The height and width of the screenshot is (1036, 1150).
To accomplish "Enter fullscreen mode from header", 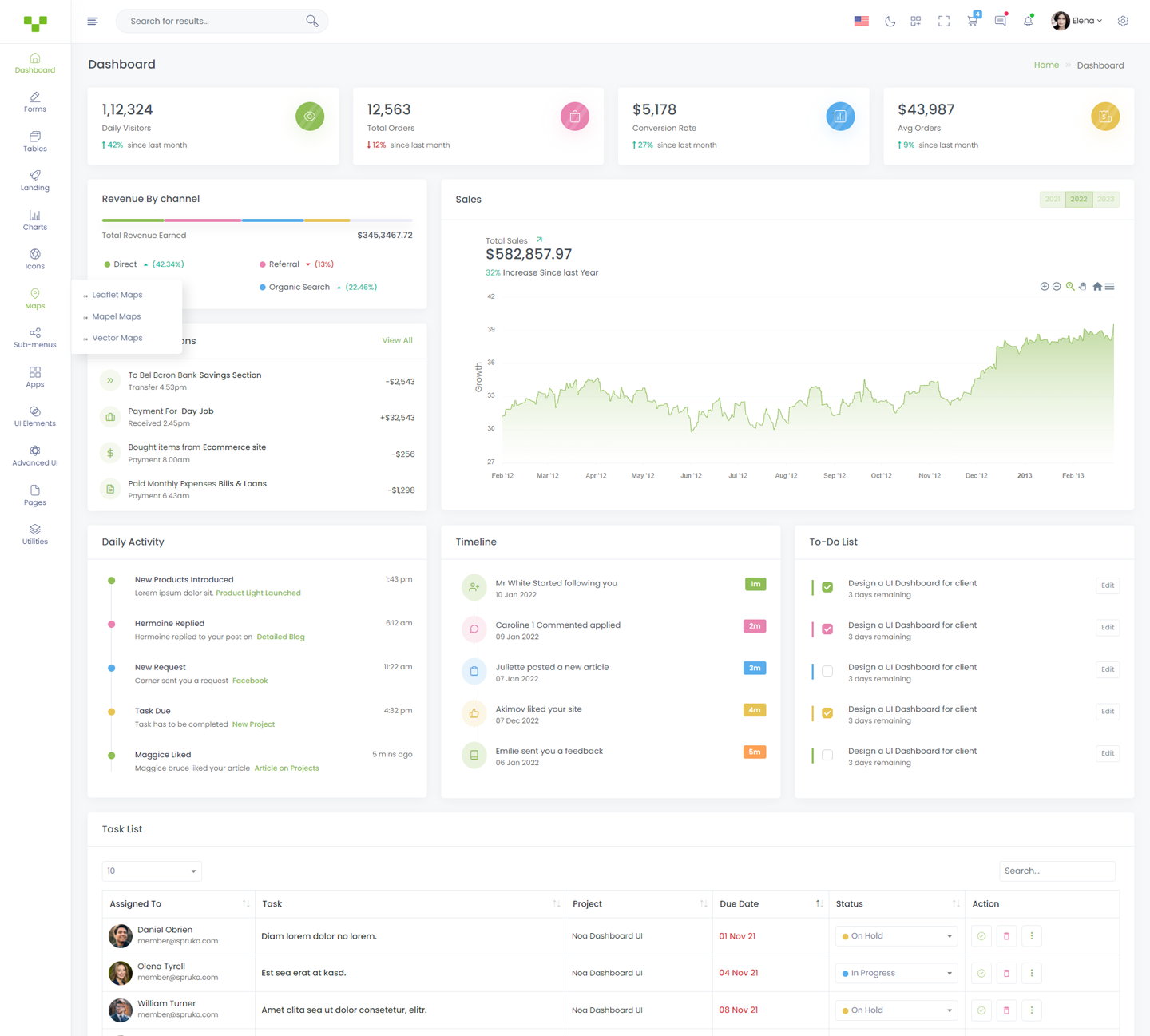I will pos(944,22).
